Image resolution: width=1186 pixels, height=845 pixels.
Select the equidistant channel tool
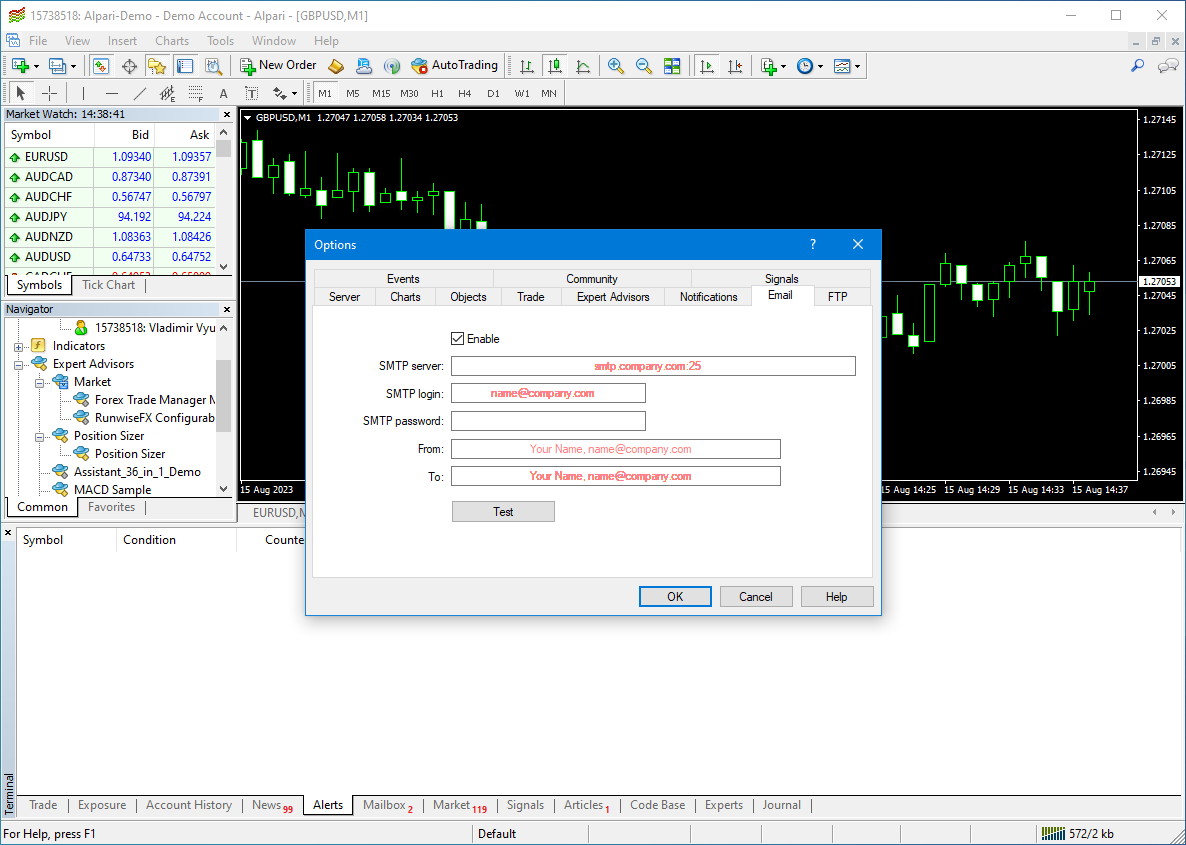(167, 93)
